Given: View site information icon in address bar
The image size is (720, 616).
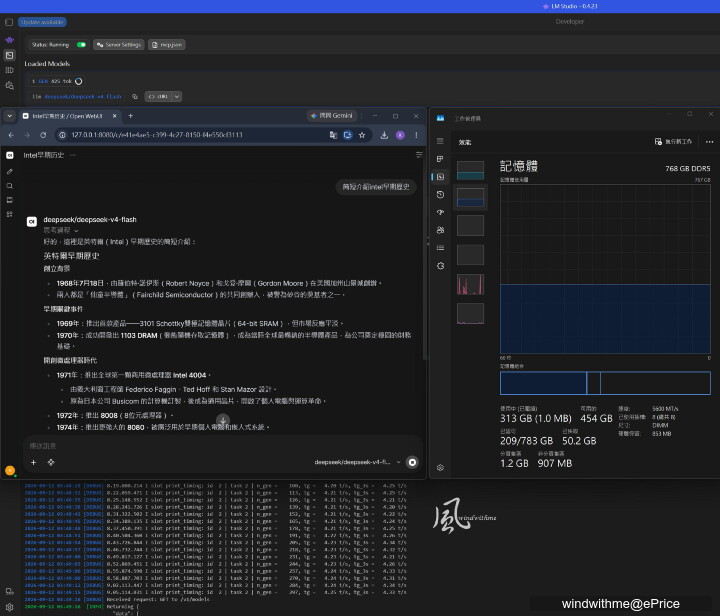Looking at the screenshot, I should click(x=62, y=135).
